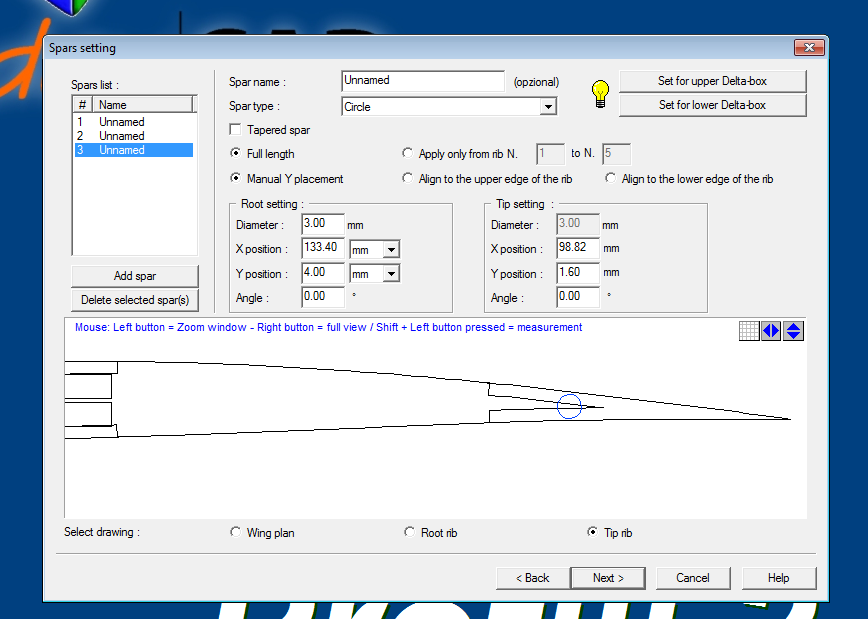Viewport: 868px width, 619px height.
Task: Click the Next > button
Action: coord(608,578)
